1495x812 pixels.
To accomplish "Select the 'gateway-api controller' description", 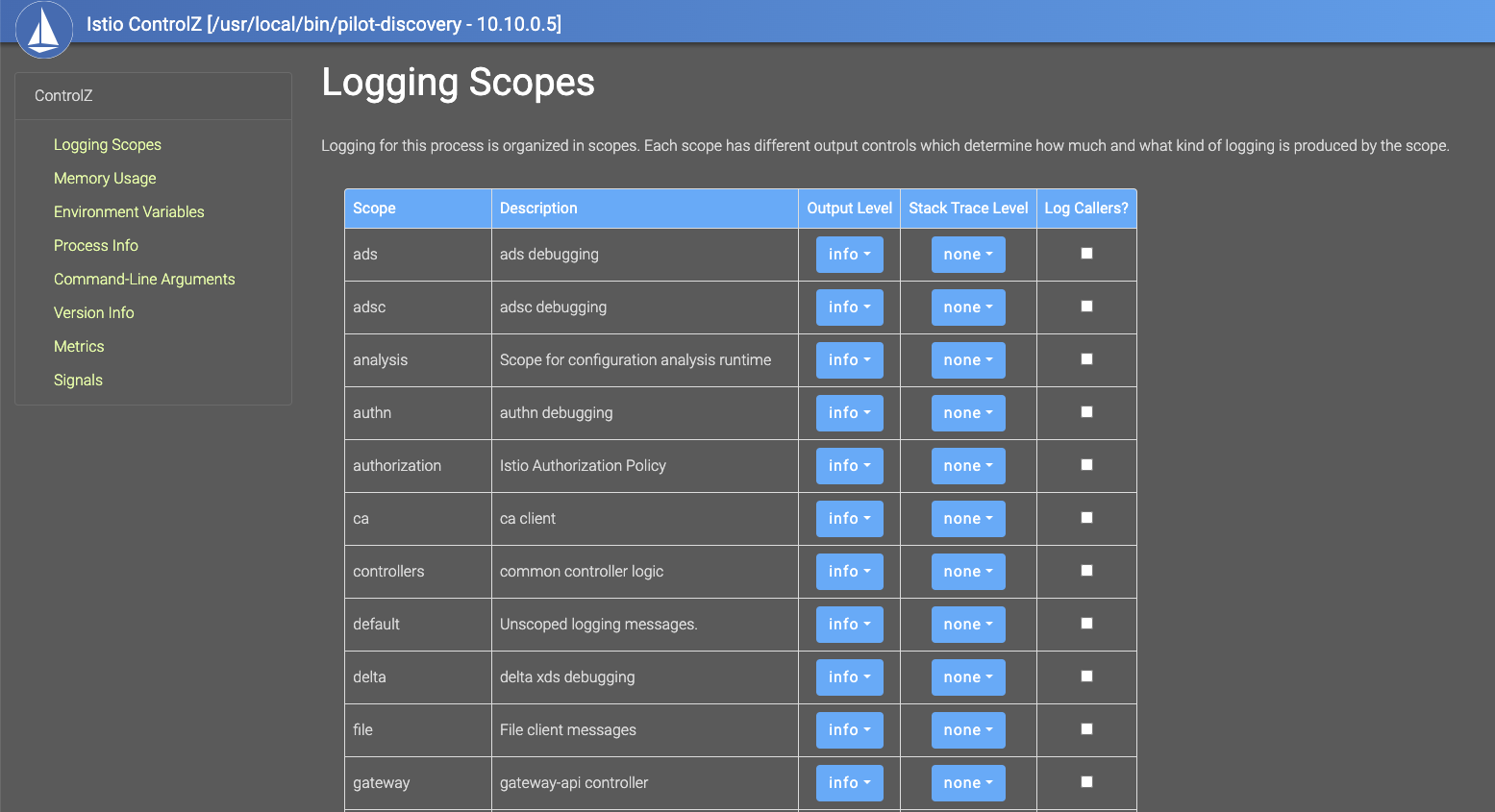I will (x=574, y=783).
